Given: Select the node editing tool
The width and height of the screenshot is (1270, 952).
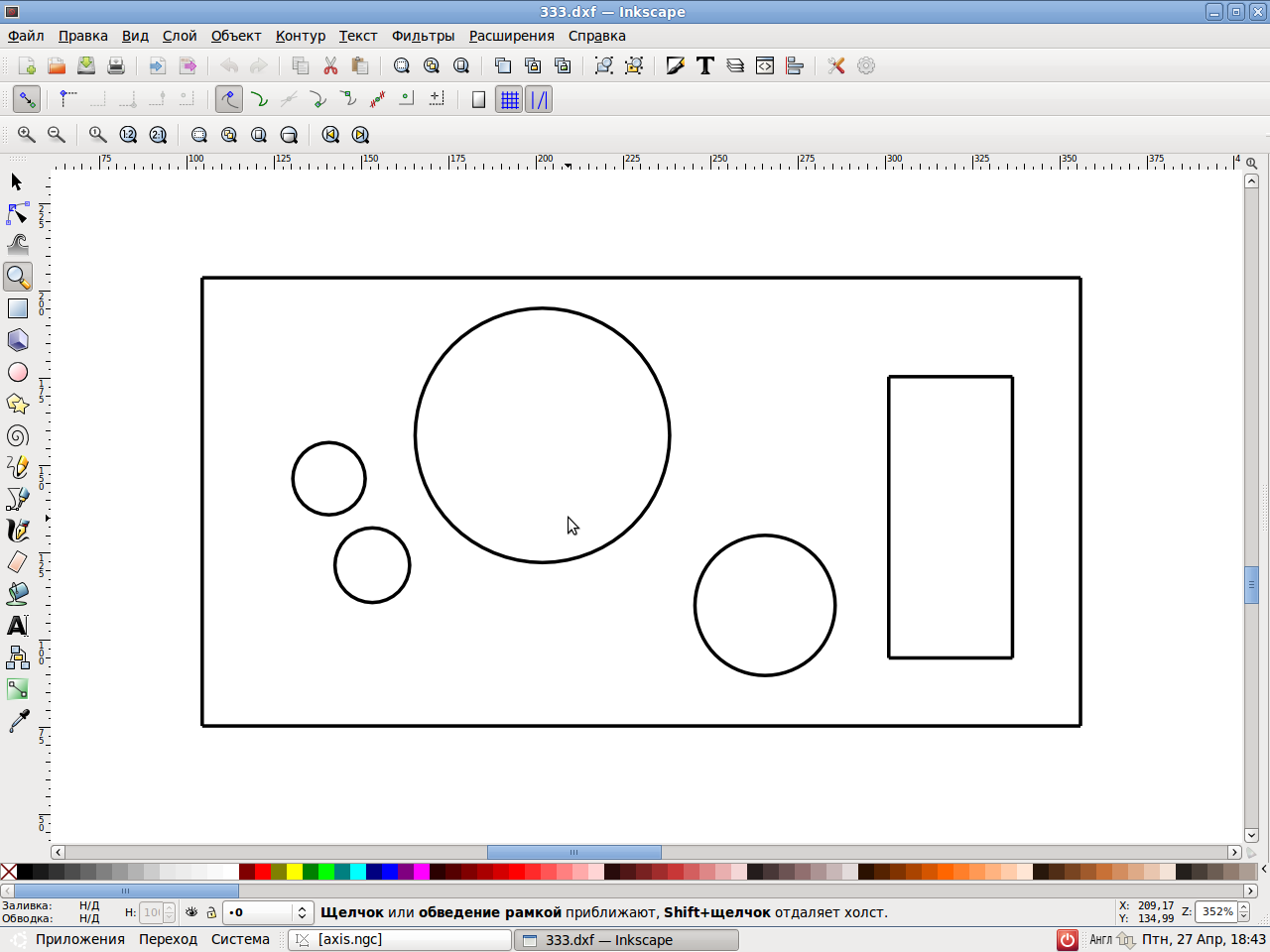Looking at the screenshot, I should (18, 213).
